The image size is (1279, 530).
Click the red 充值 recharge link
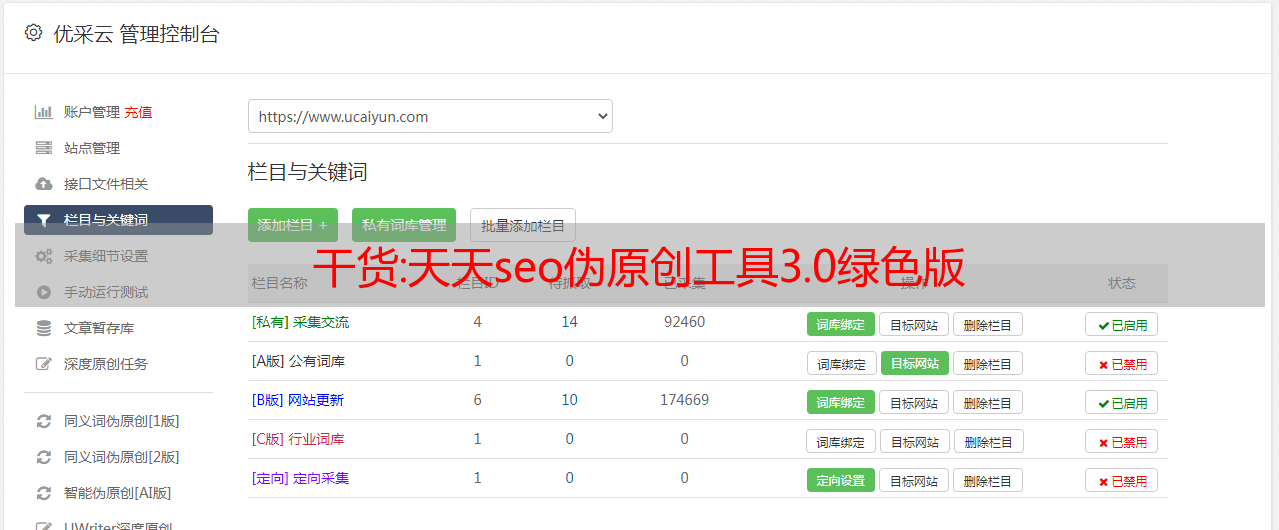pos(138,112)
